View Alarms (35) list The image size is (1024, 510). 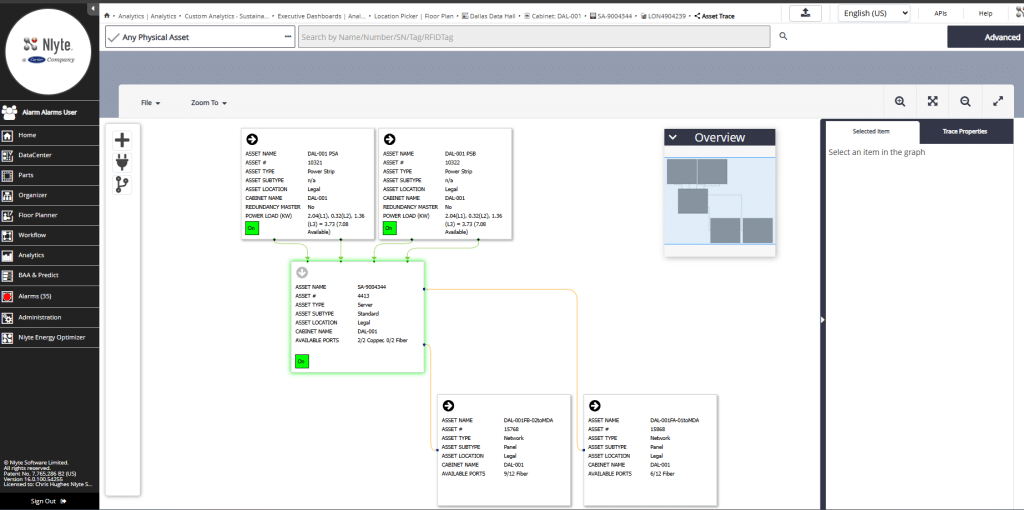pyautogui.click(x=50, y=296)
